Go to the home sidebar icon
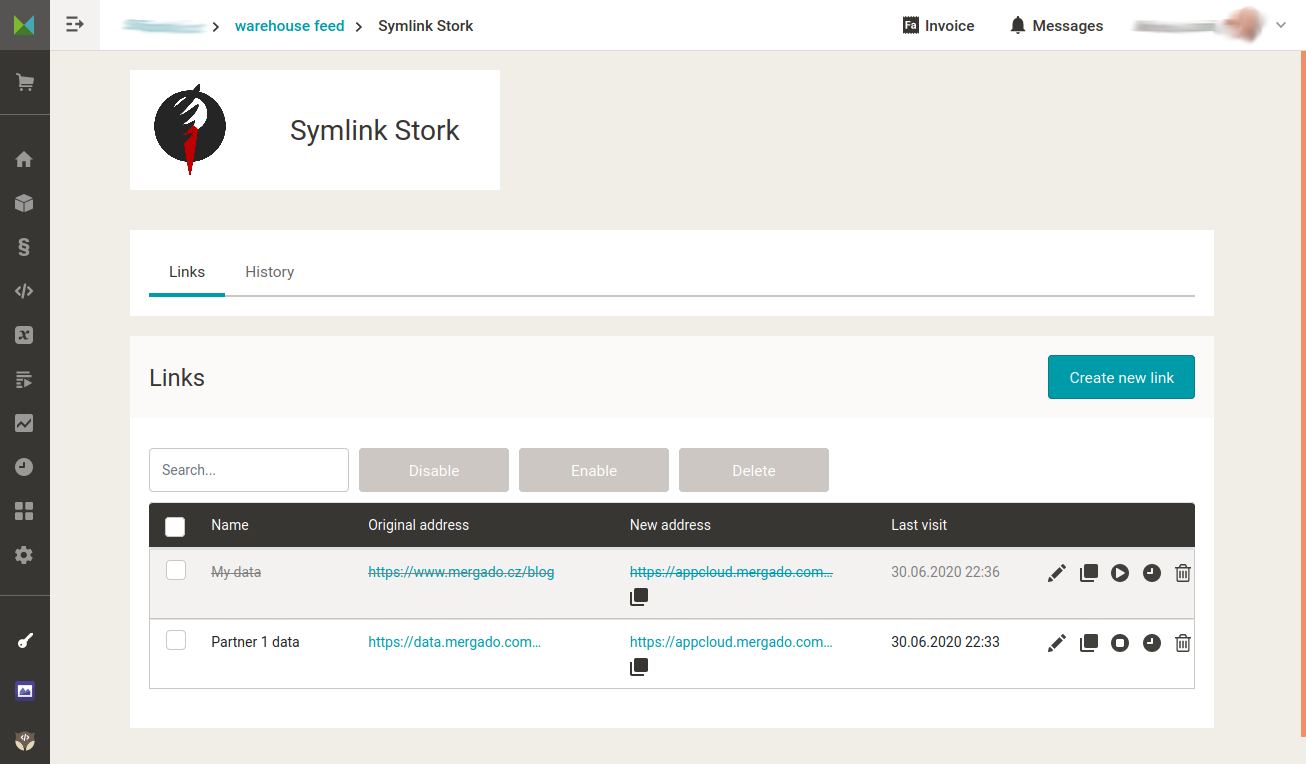This screenshot has height=764, width=1306. coord(24,159)
